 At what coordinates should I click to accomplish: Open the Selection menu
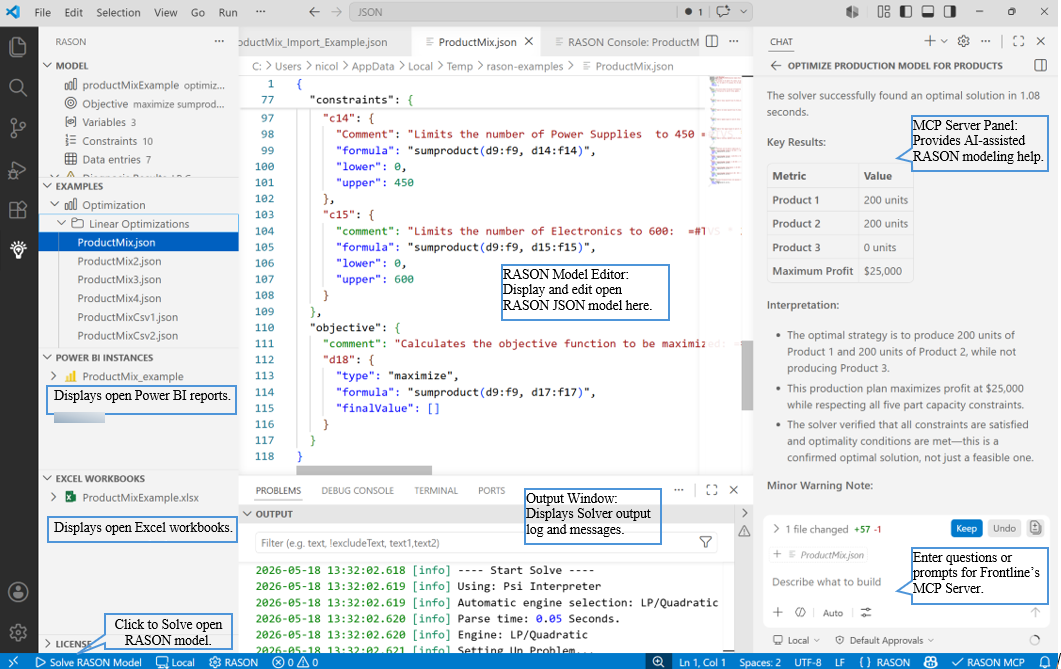tap(118, 12)
